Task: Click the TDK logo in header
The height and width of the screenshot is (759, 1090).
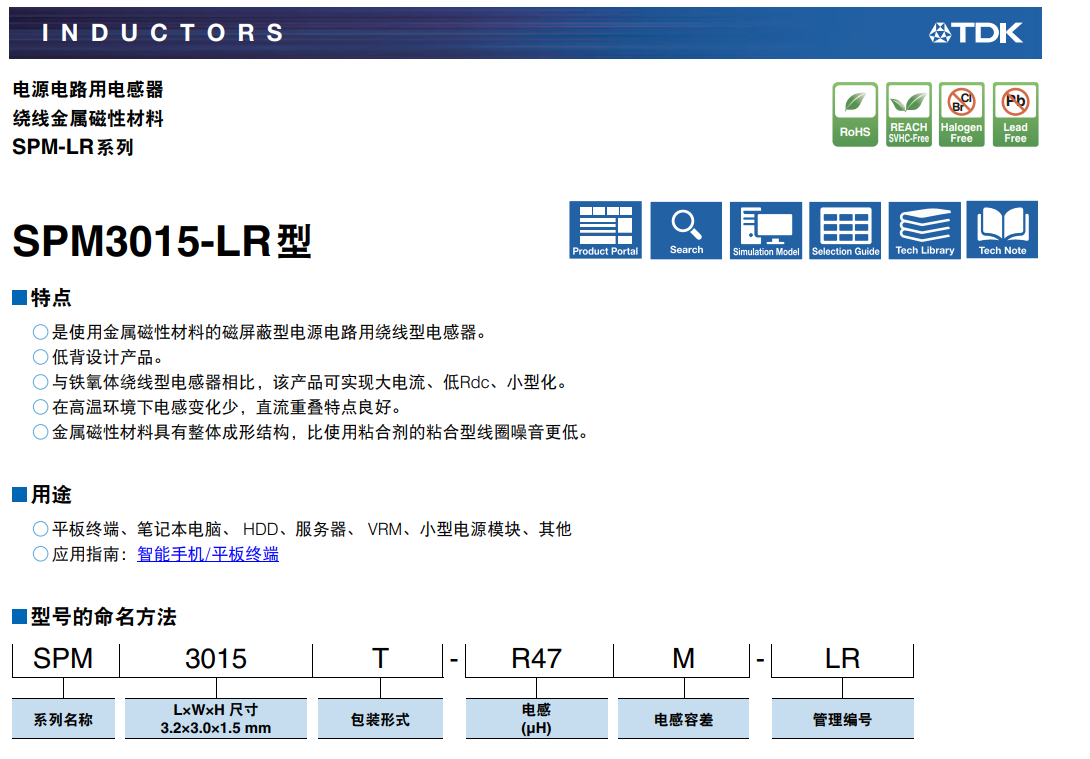Action: pos(976,33)
